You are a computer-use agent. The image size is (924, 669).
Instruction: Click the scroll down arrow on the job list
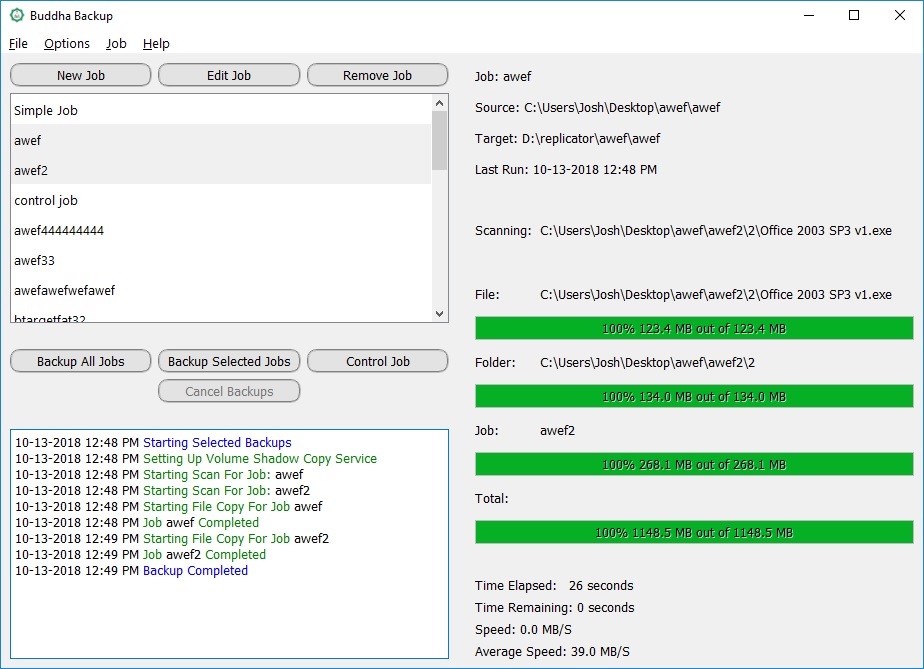(438, 313)
